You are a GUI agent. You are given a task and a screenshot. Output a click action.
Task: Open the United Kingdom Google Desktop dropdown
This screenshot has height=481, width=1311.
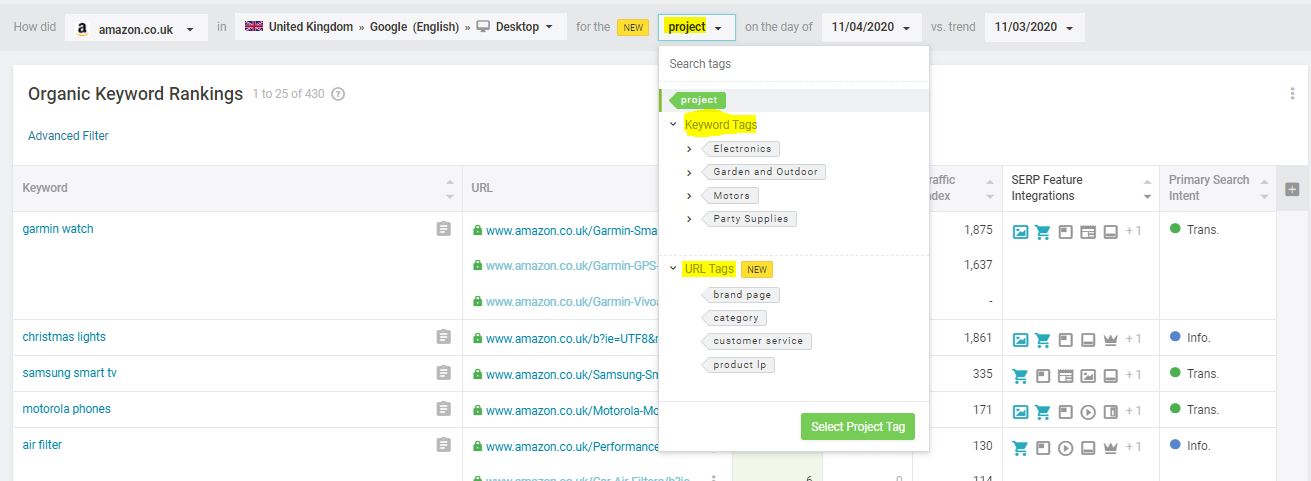[x=400, y=27]
